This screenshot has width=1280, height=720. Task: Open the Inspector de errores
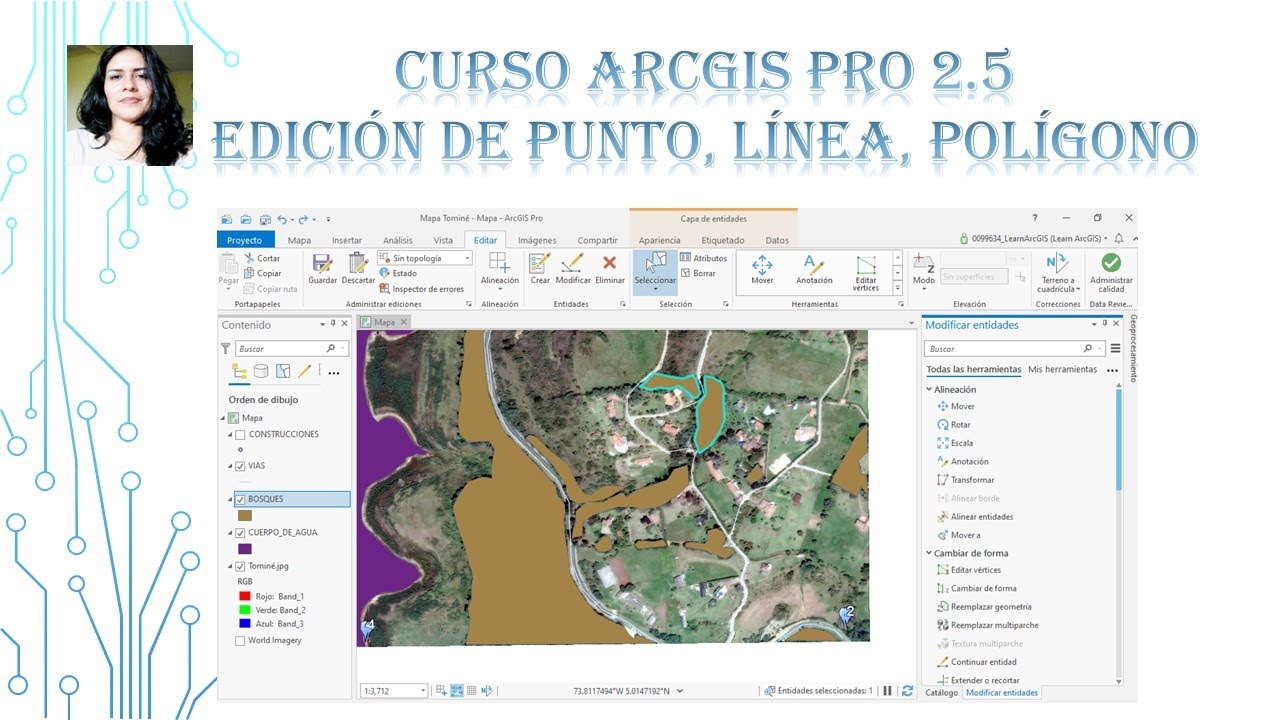pos(421,289)
